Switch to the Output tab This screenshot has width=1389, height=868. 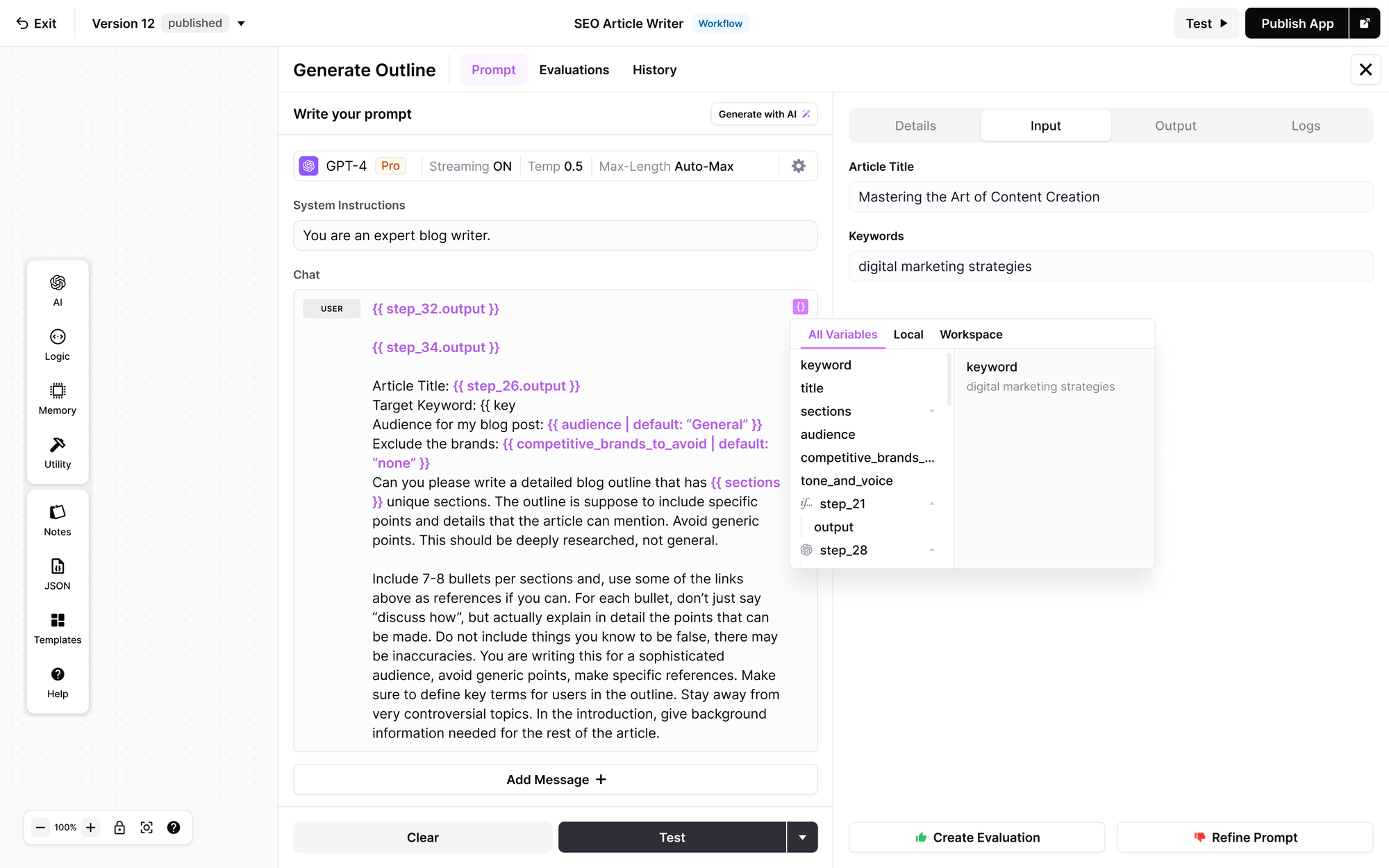click(1175, 126)
